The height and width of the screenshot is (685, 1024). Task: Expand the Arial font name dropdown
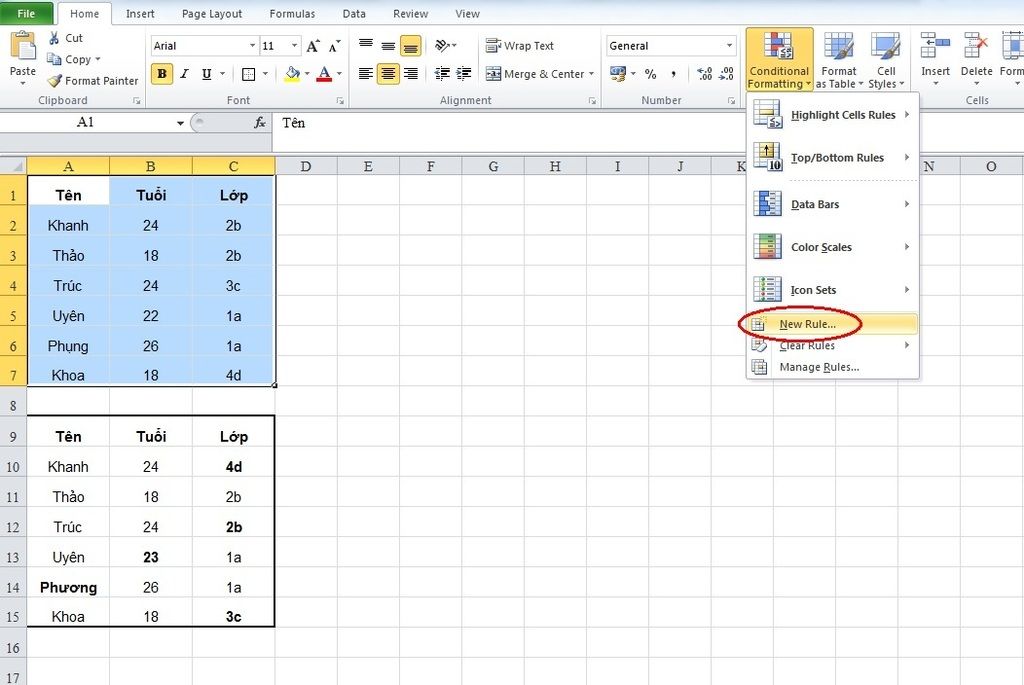pyautogui.click(x=252, y=46)
